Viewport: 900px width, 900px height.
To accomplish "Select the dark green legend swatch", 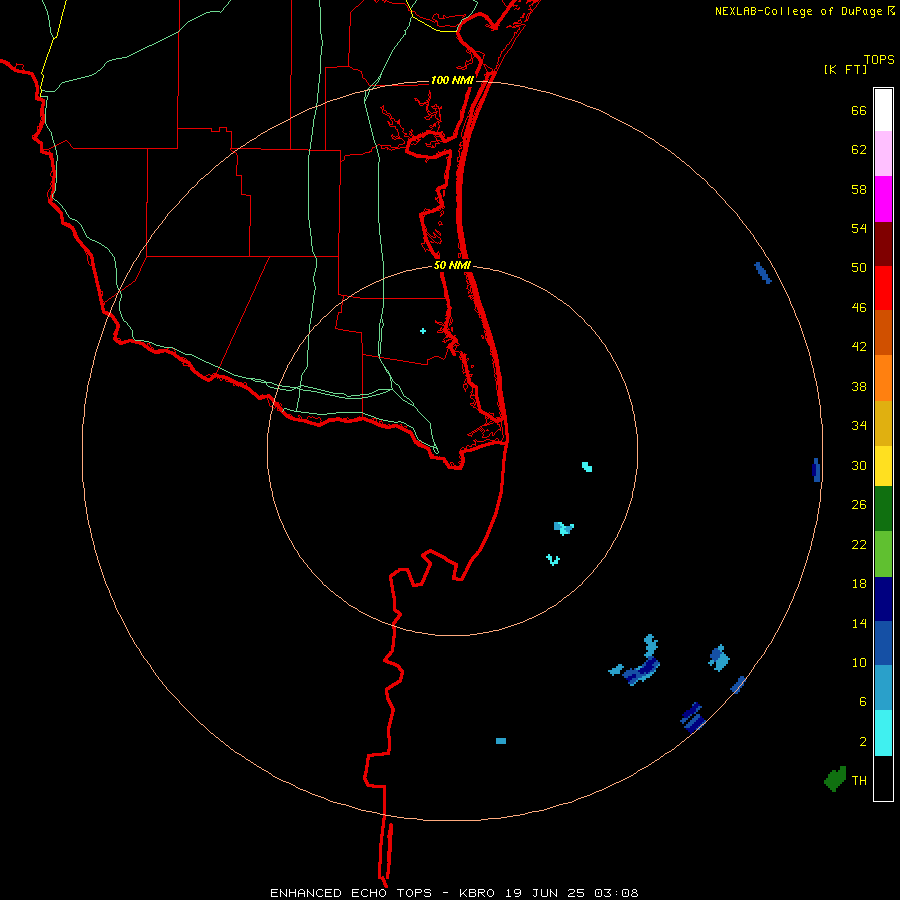I will (x=883, y=509).
